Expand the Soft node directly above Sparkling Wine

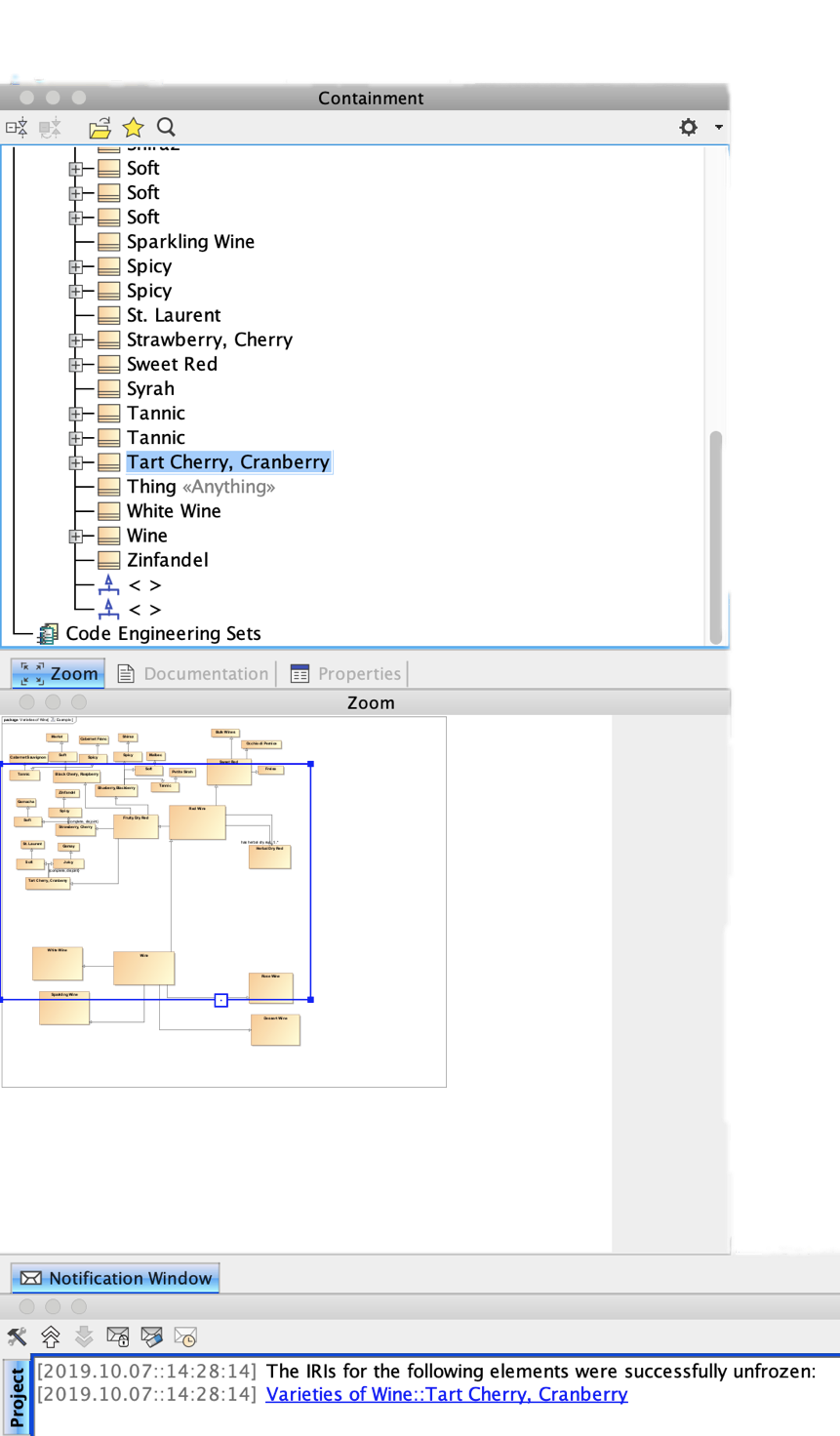pos(75,218)
